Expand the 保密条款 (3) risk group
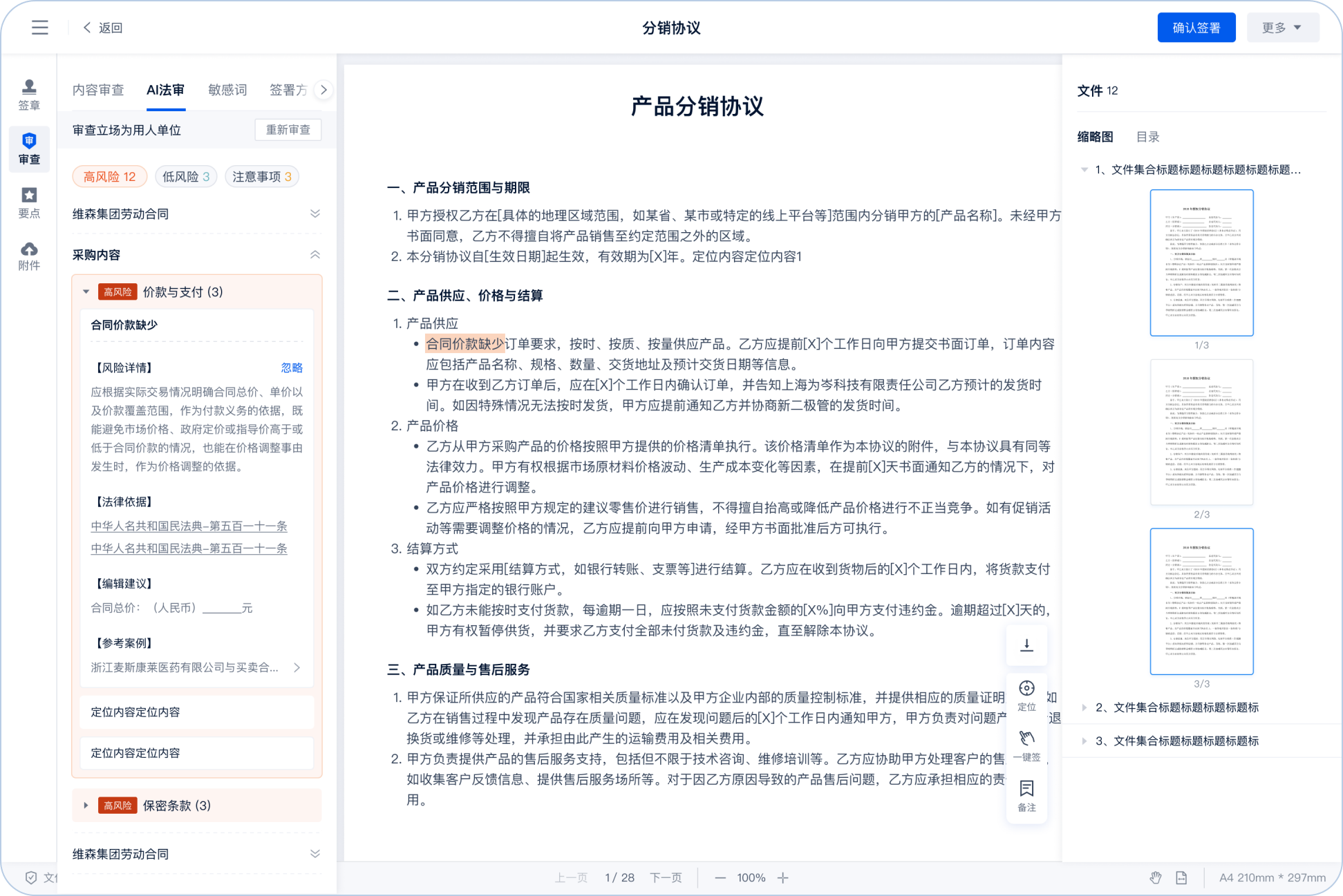1343x896 pixels. coord(86,806)
